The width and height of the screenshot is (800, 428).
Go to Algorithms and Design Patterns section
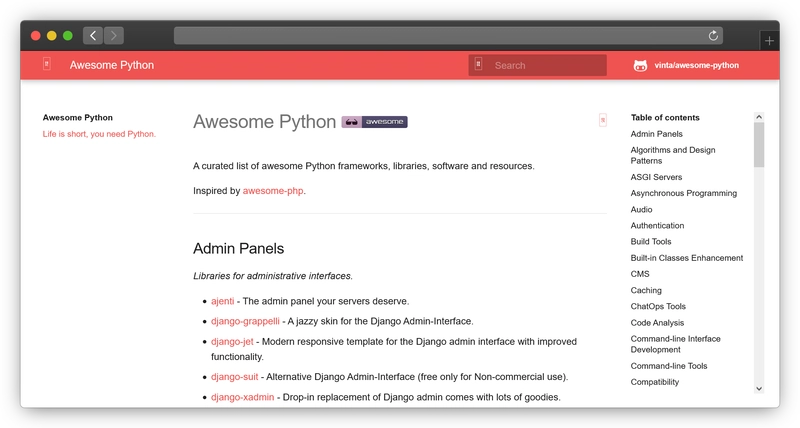[673, 155]
